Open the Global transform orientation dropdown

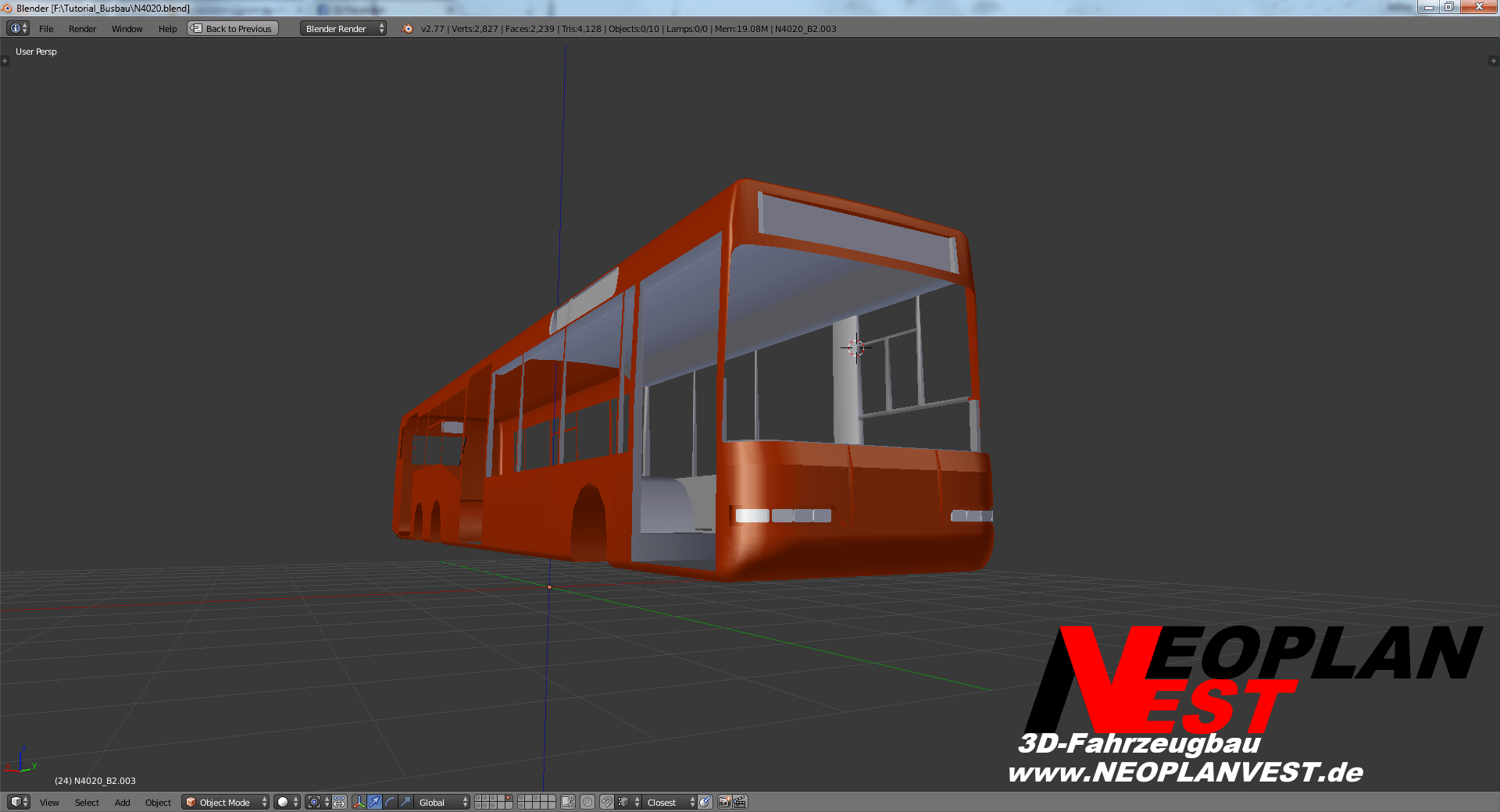(x=443, y=802)
